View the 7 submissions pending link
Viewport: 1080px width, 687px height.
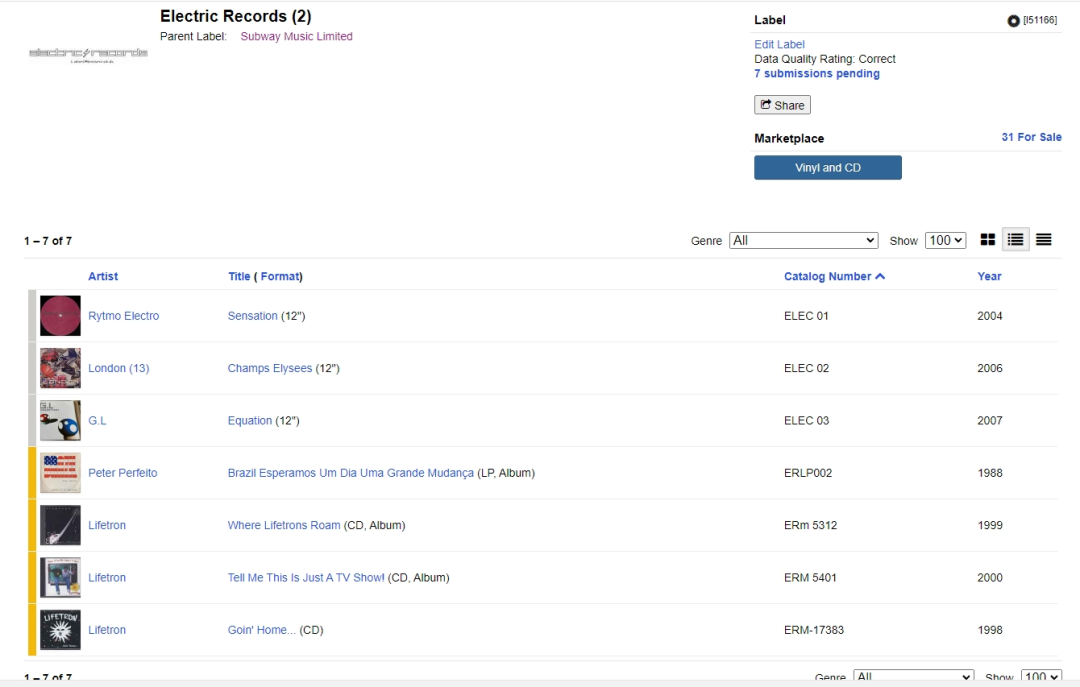pyautogui.click(x=817, y=74)
